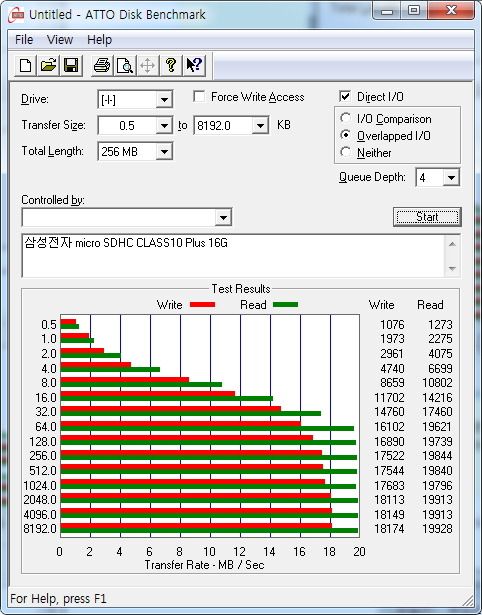Click the Test Results group title
Screen dimensions: 482x615
(241, 289)
